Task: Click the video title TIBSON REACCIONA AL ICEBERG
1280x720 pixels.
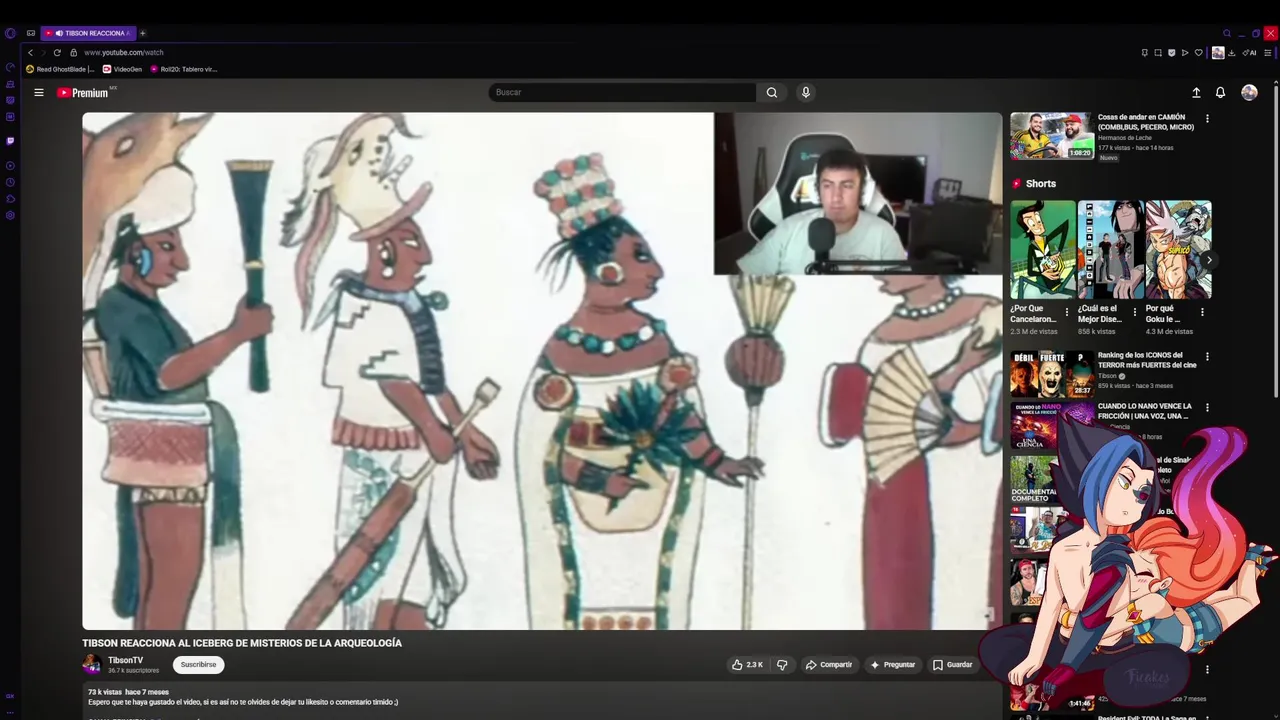Action: (x=242, y=643)
